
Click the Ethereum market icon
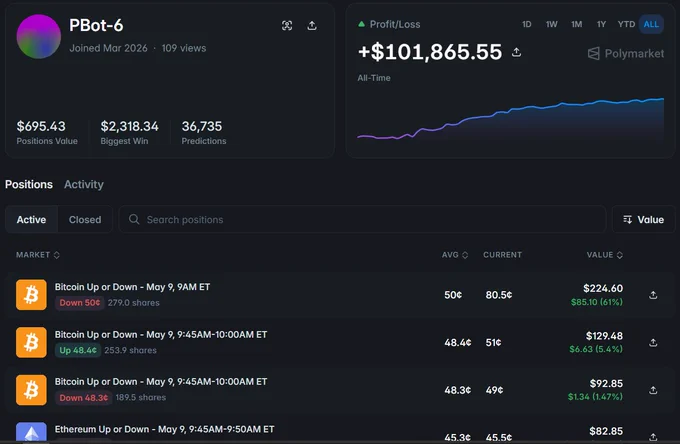tap(31, 432)
